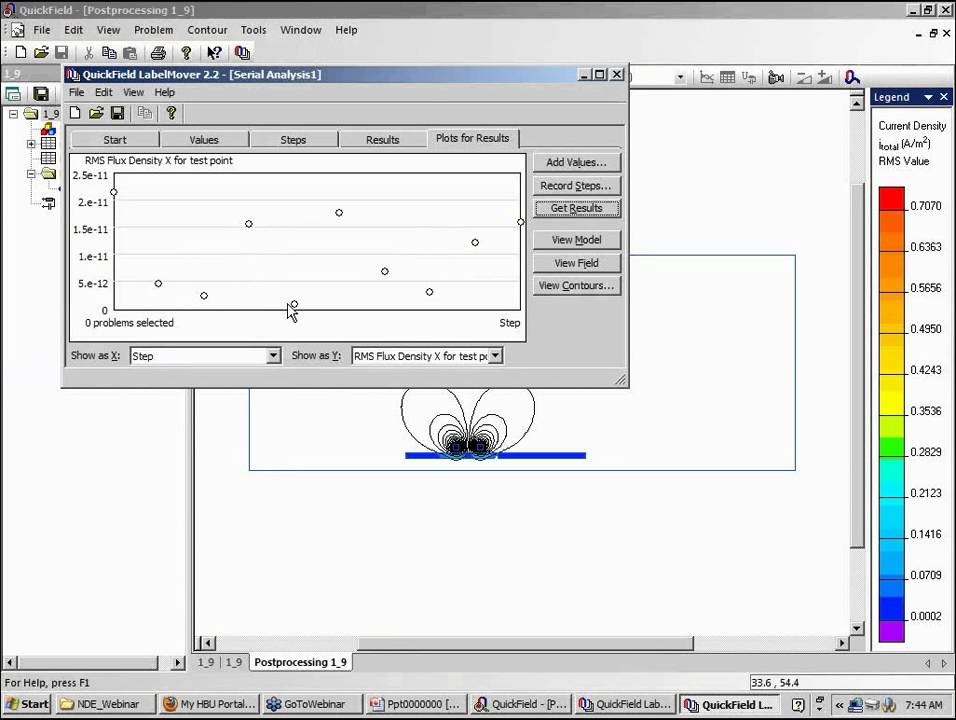956x720 pixels.
Task: Click the View Field button
Action: pyautogui.click(x=577, y=263)
